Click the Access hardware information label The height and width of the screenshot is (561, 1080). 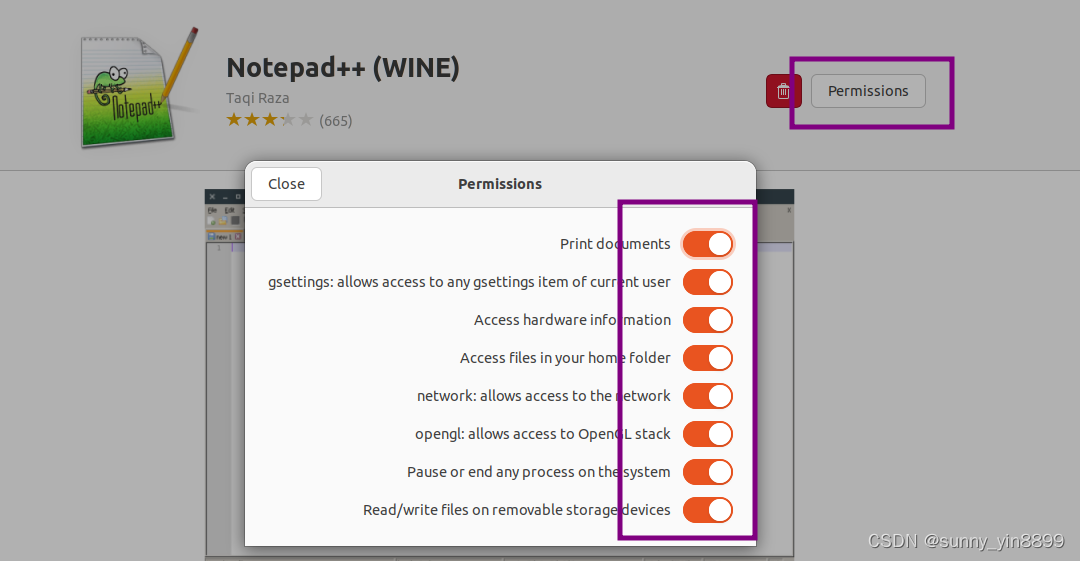pos(572,320)
